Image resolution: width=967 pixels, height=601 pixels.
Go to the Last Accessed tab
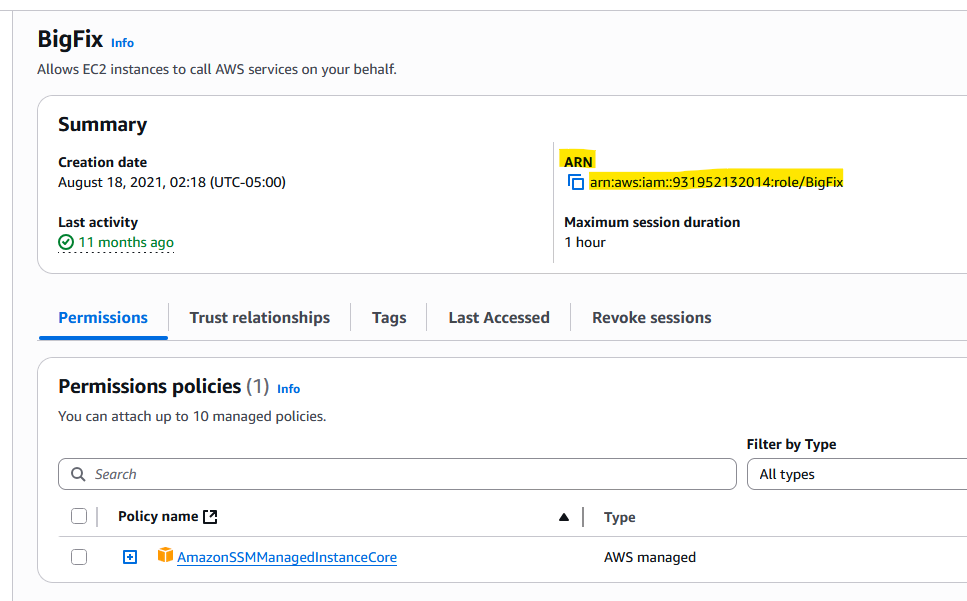point(499,317)
